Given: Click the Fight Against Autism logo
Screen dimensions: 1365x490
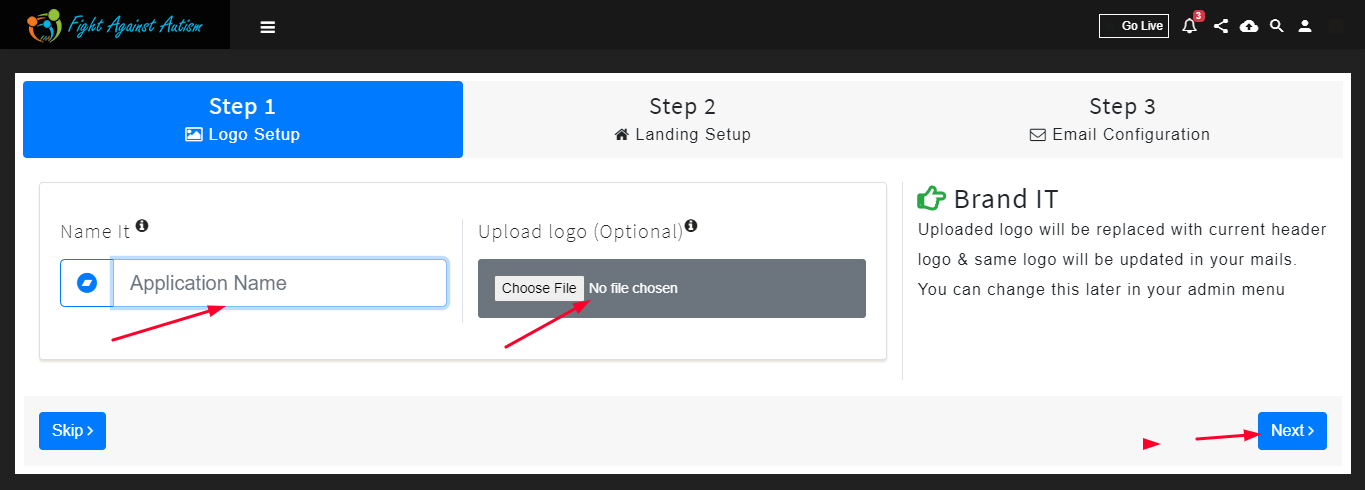Looking at the screenshot, I should [x=114, y=25].
